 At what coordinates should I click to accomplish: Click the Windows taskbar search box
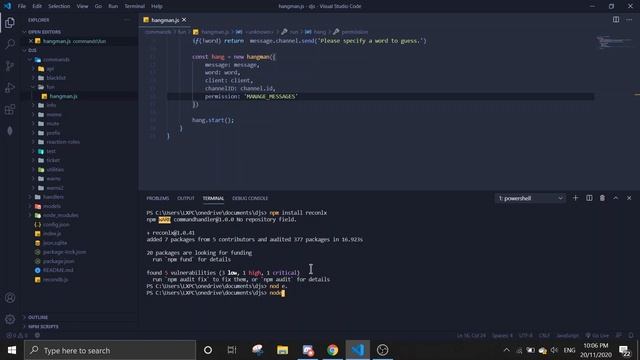(110, 350)
